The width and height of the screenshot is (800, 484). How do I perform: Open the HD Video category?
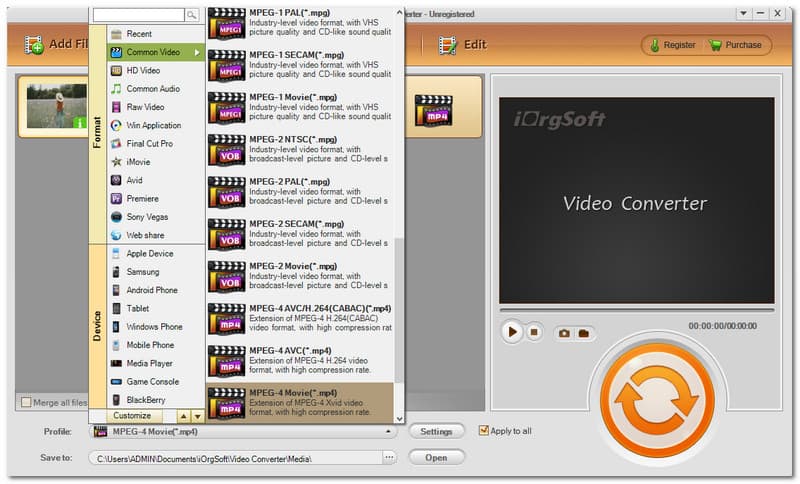(x=156, y=70)
